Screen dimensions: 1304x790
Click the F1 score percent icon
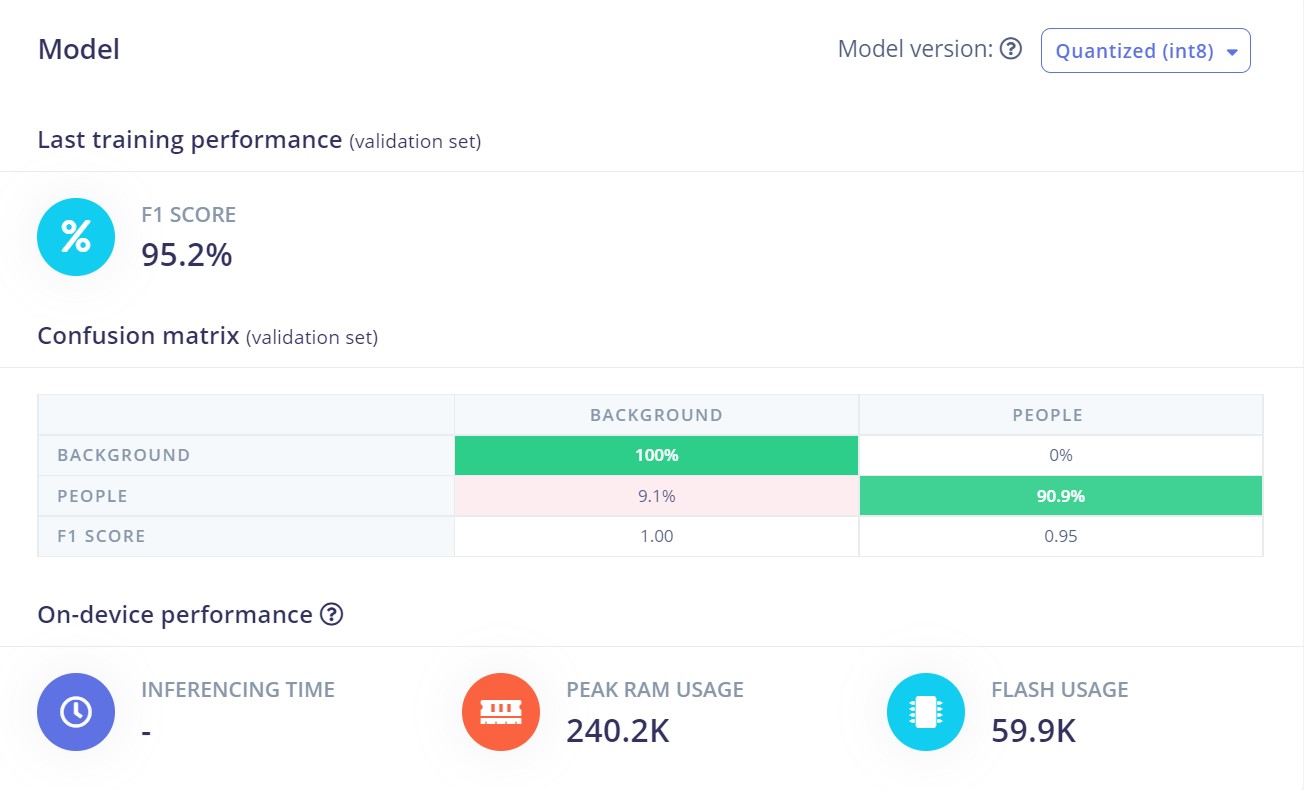tap(76, 237)
